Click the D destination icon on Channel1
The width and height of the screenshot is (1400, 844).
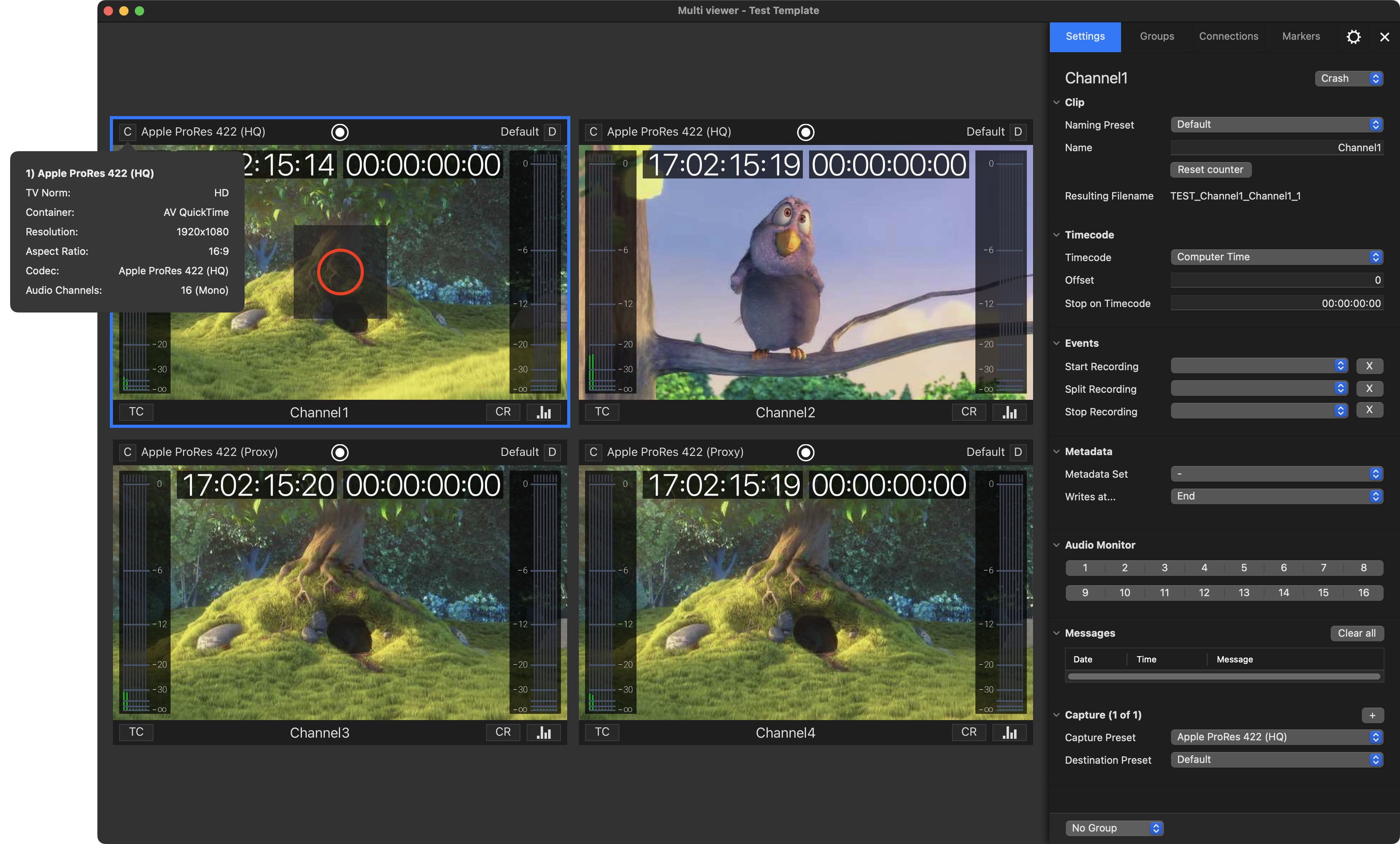[x=552, y=132]
